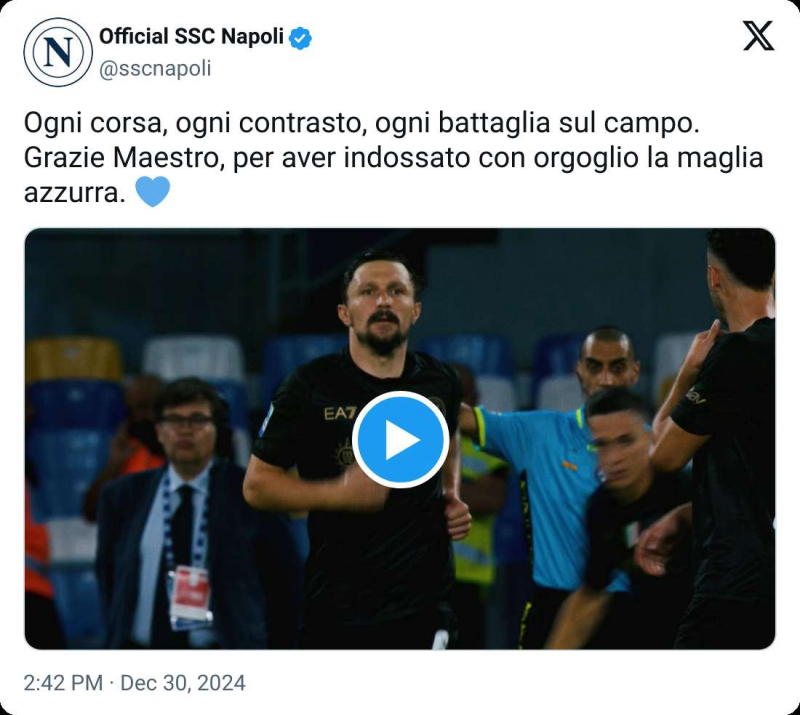
Task: Click the tweet line starting "Ogni corsa"
Action: pyautogui.click(x=360, y=123)
